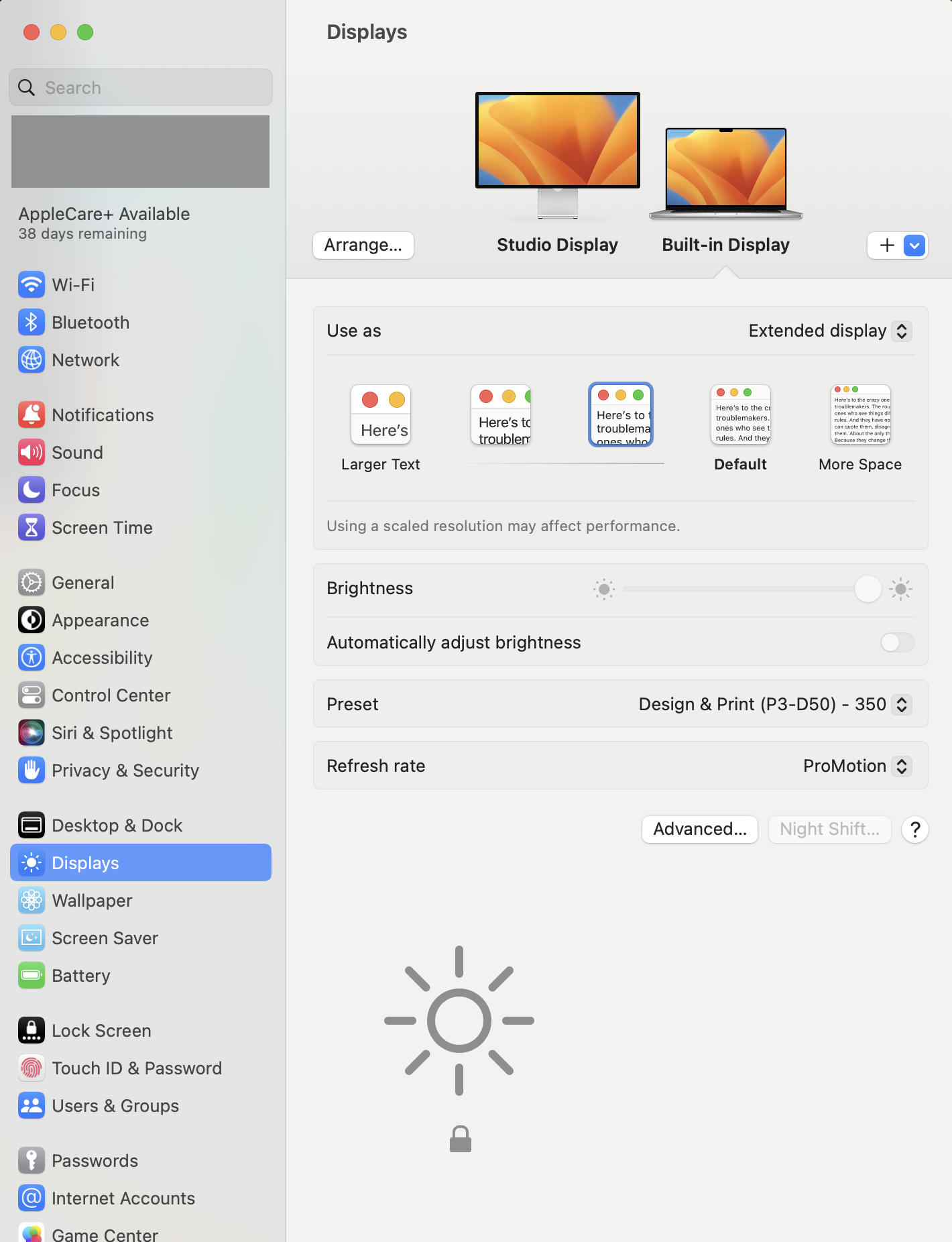The image size is (952, 1242).
Task: Close the System Settings window
Action: click(32, 32)
